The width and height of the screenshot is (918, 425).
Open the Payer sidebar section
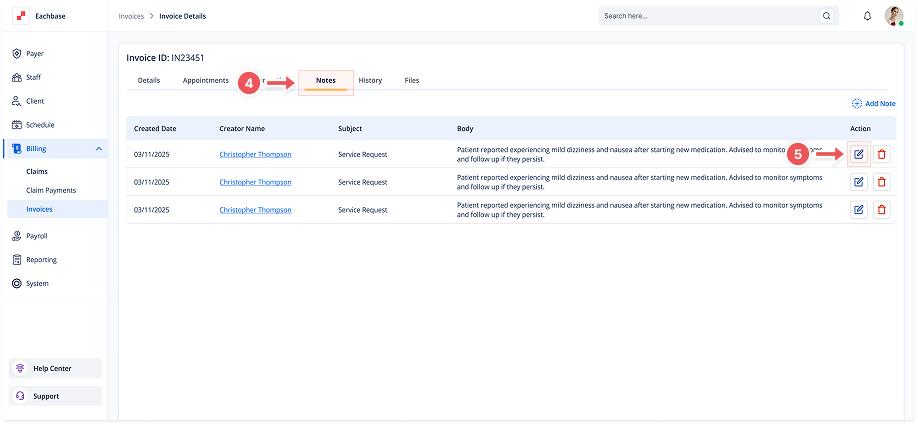(x=35, y=53)
